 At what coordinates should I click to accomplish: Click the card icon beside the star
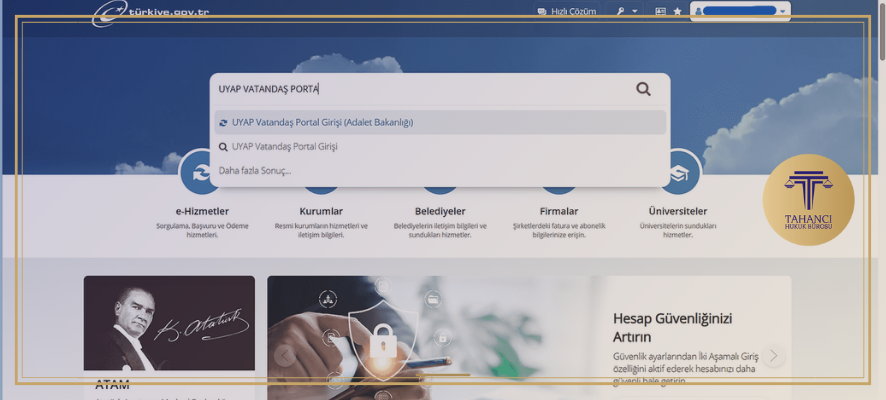pyautogui.click(x=660, y=12)
